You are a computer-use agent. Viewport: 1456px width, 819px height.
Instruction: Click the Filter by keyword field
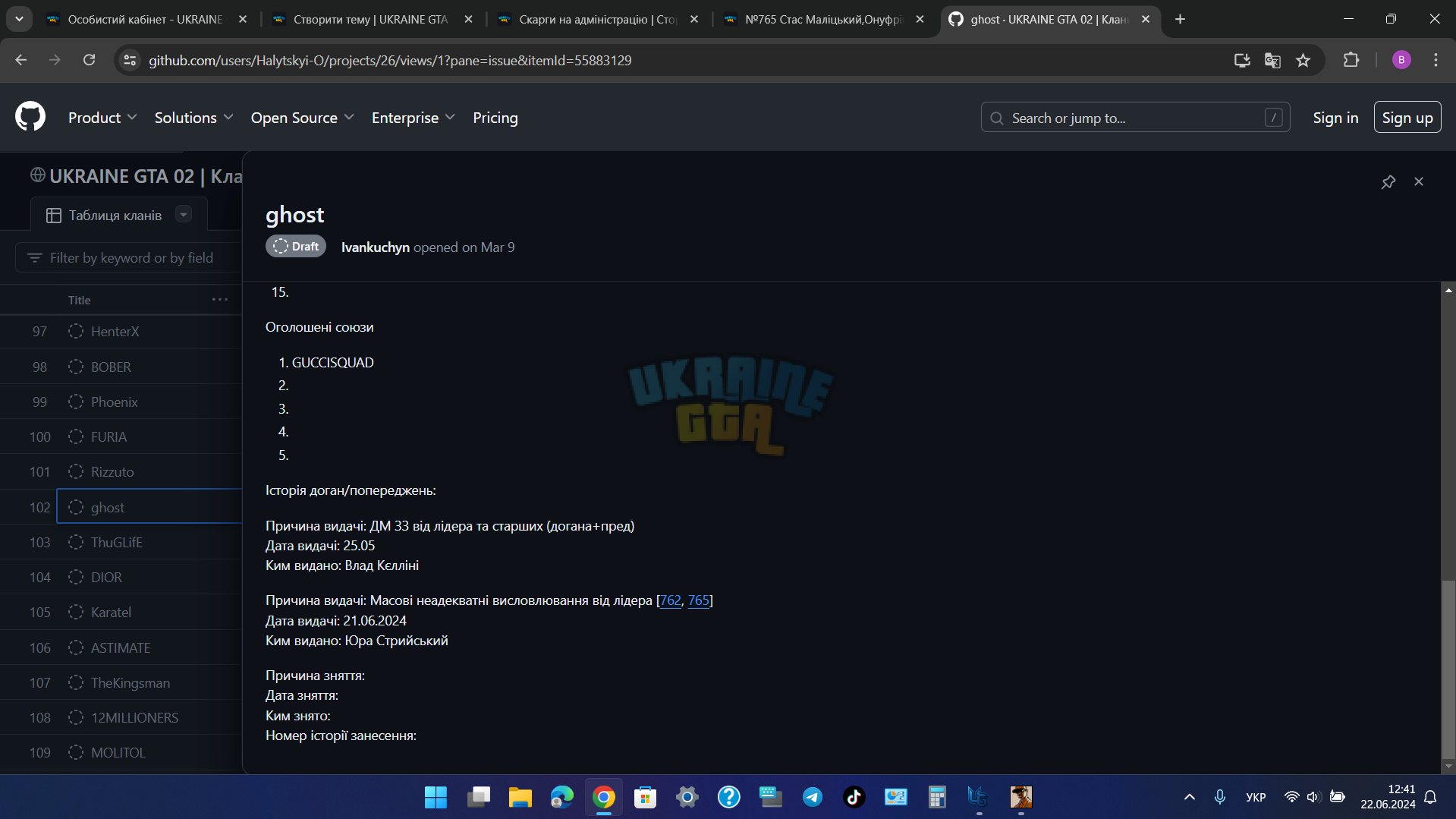pos(129,258)
